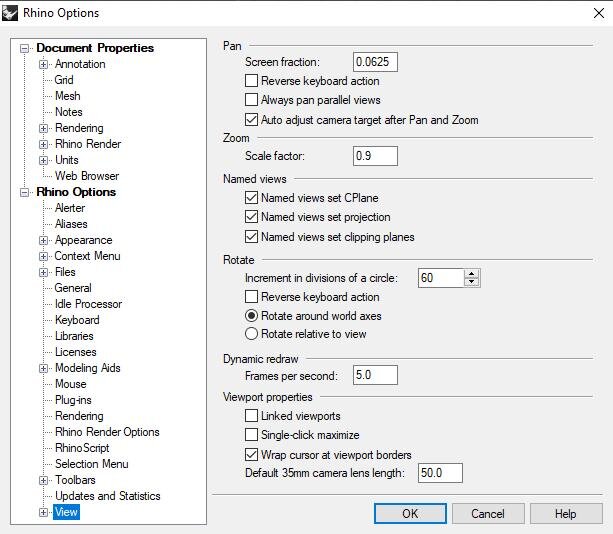Expand the Appearance tree node
This screenshot has width=613, height=534.
[43, 240]
